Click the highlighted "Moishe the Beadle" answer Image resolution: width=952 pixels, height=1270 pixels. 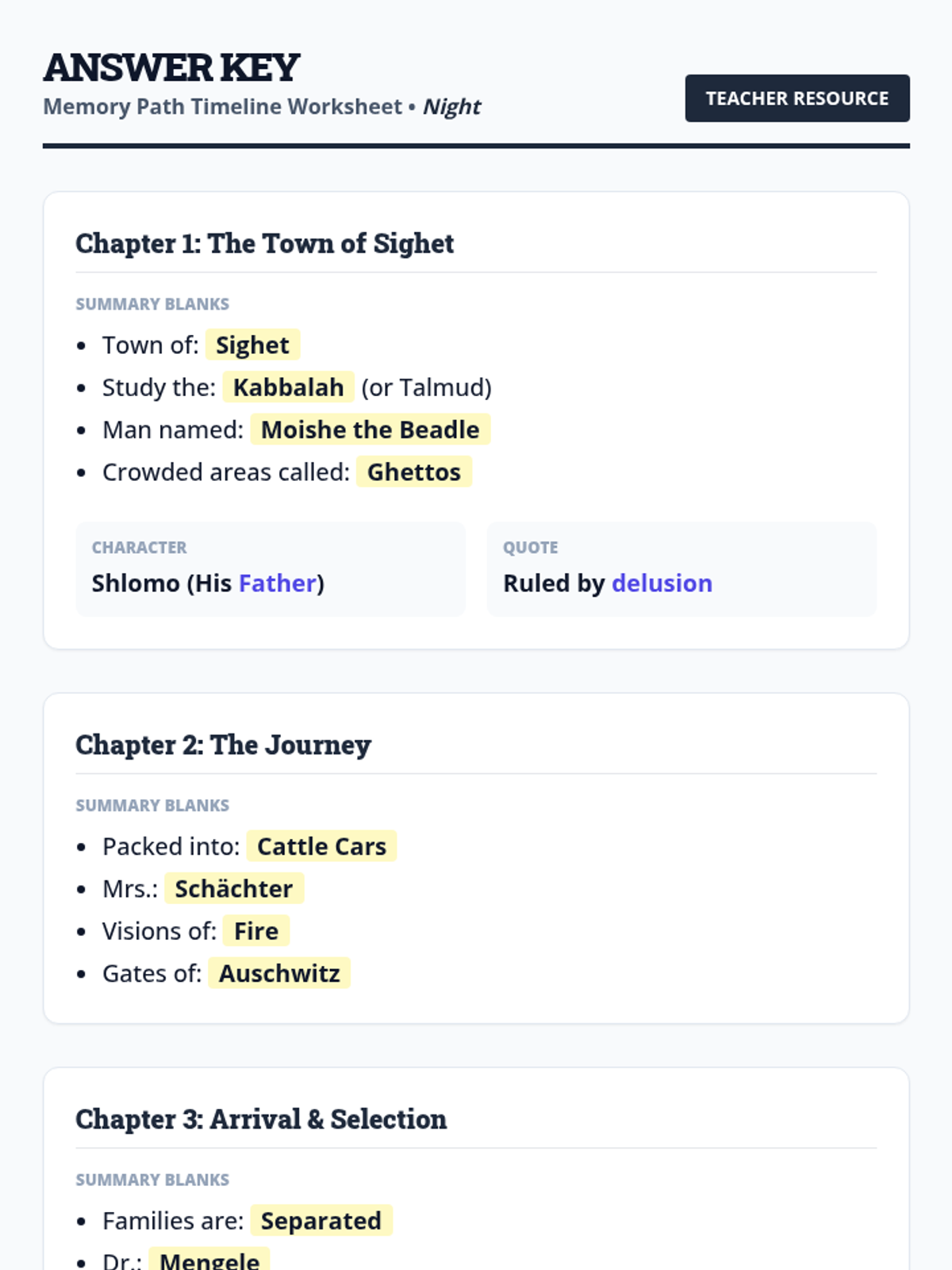coord(370,429)
